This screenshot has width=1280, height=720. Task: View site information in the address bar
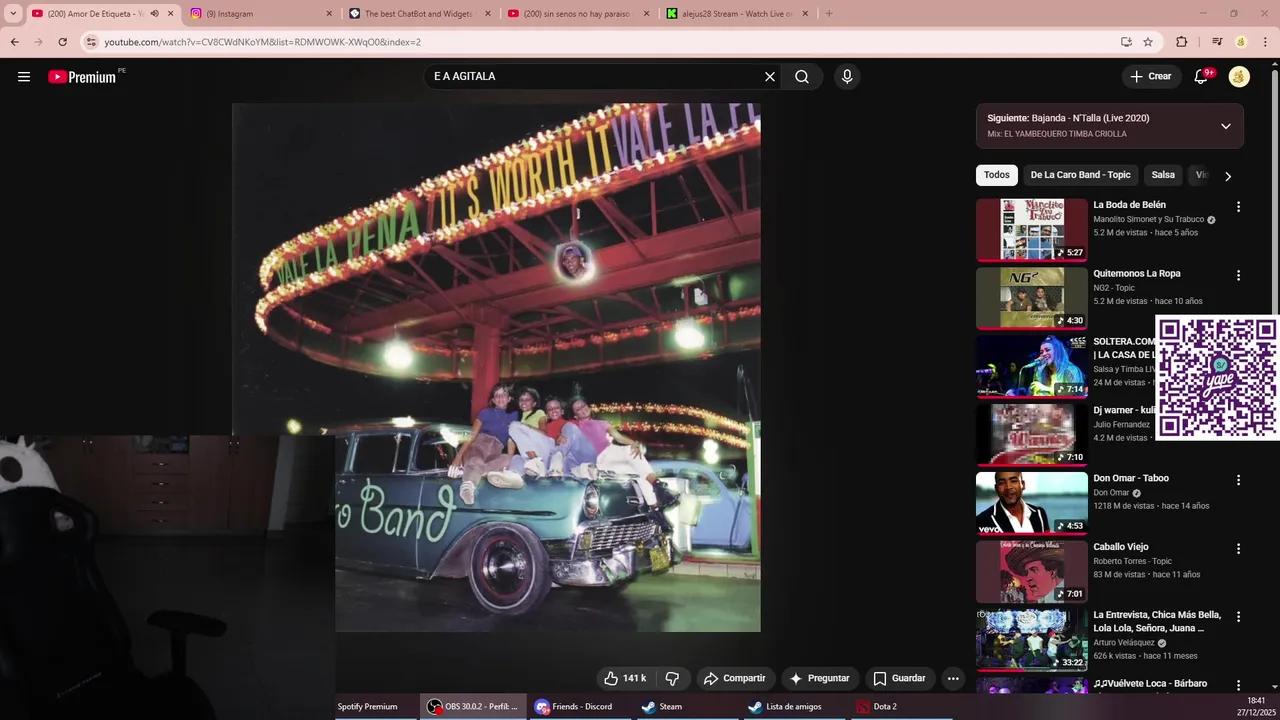(91, 42)
